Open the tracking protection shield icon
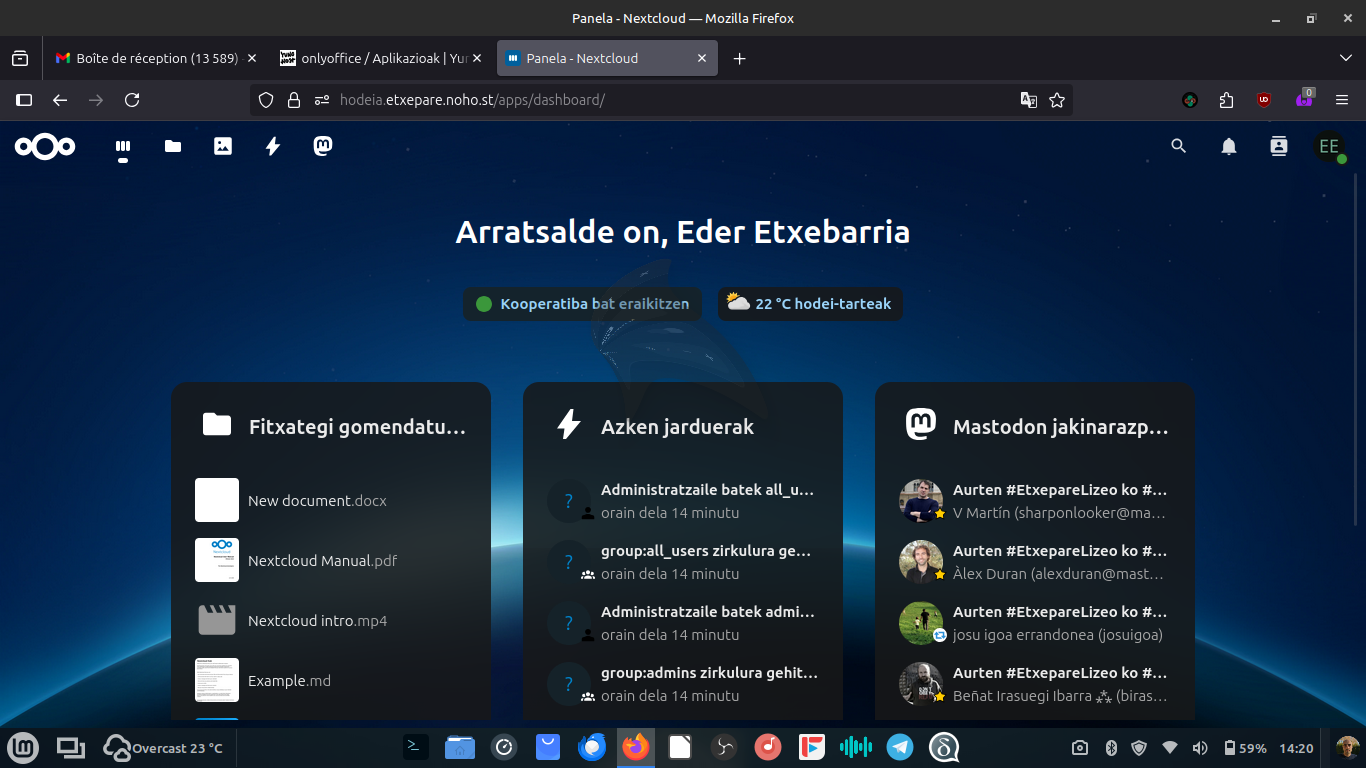This screenshot has width=1366, height=768. coord(266,100)
